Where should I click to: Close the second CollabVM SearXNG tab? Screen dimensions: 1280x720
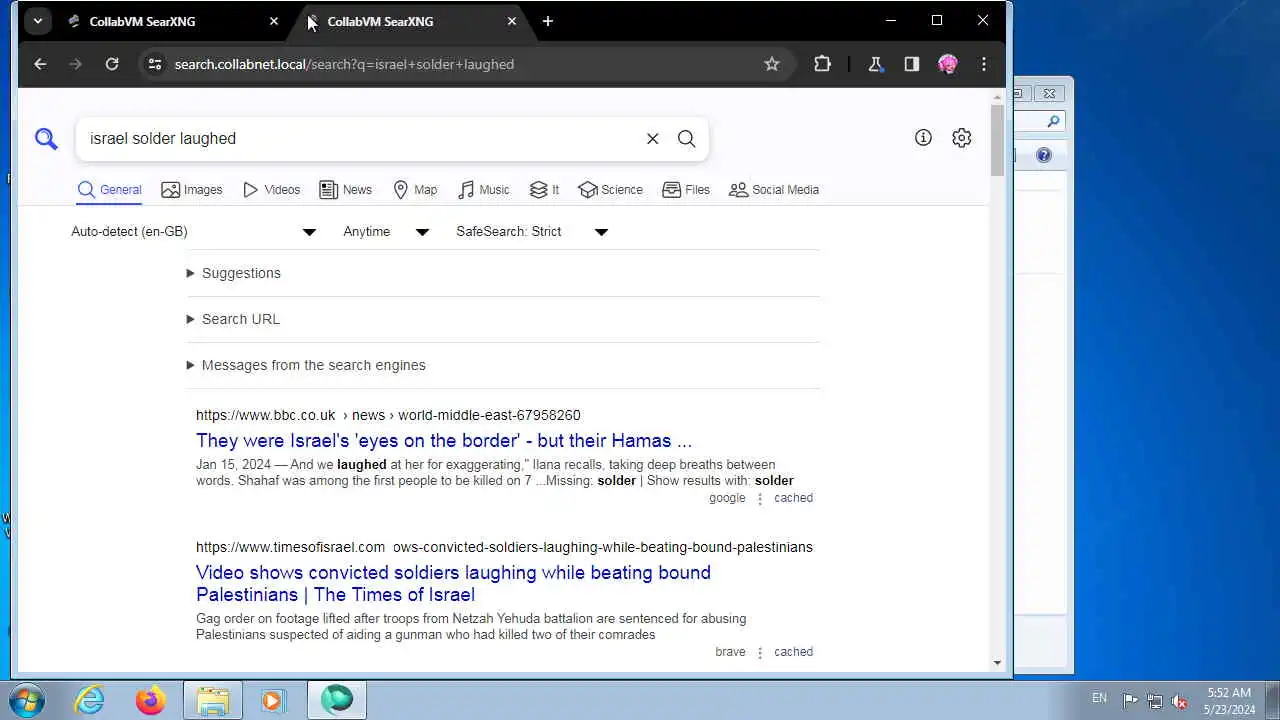pos(512,21)
